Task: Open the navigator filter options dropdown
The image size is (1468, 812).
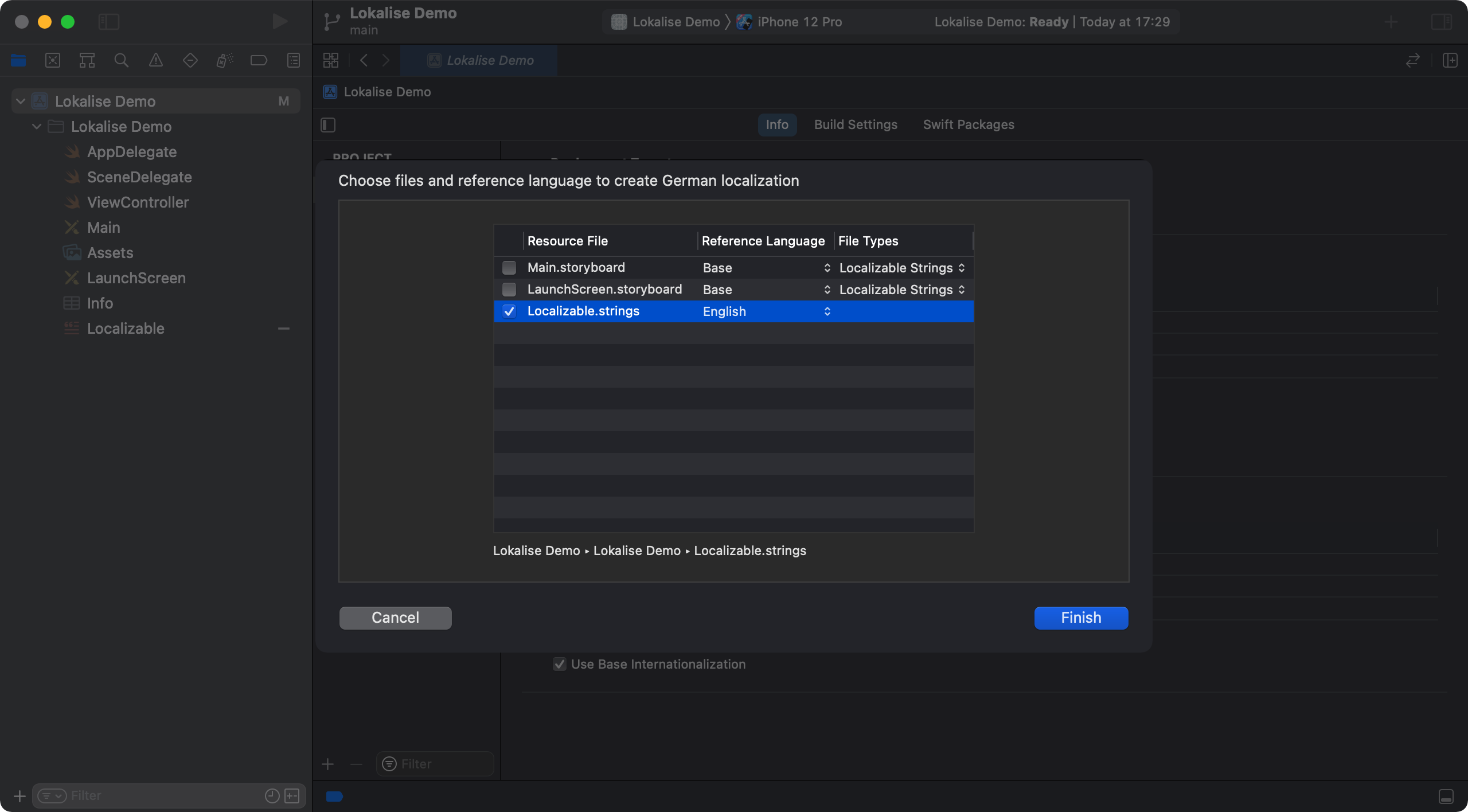Action: 52,796
